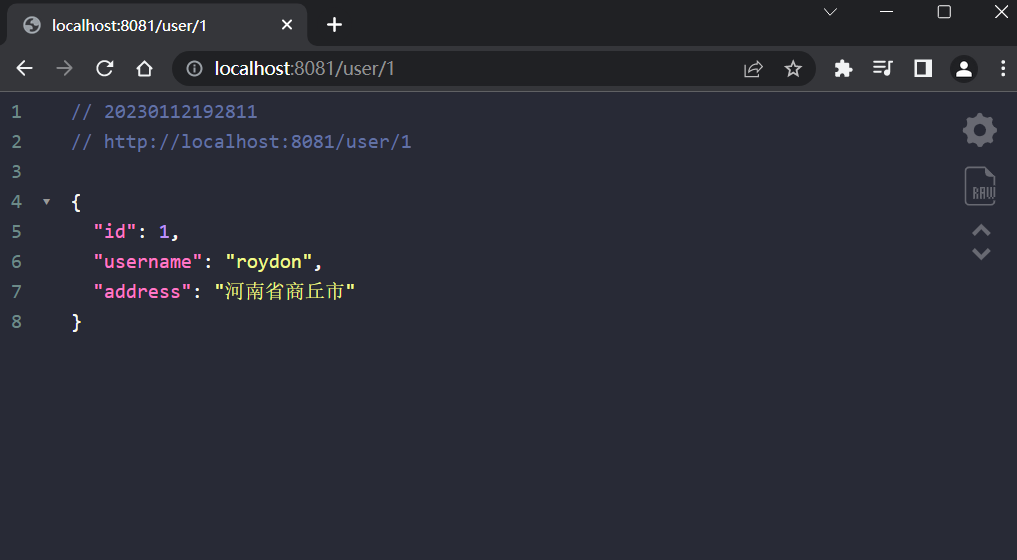Open the browser home page
The height and width of the screenshot is (560, 1017).
tap(144, 68)
